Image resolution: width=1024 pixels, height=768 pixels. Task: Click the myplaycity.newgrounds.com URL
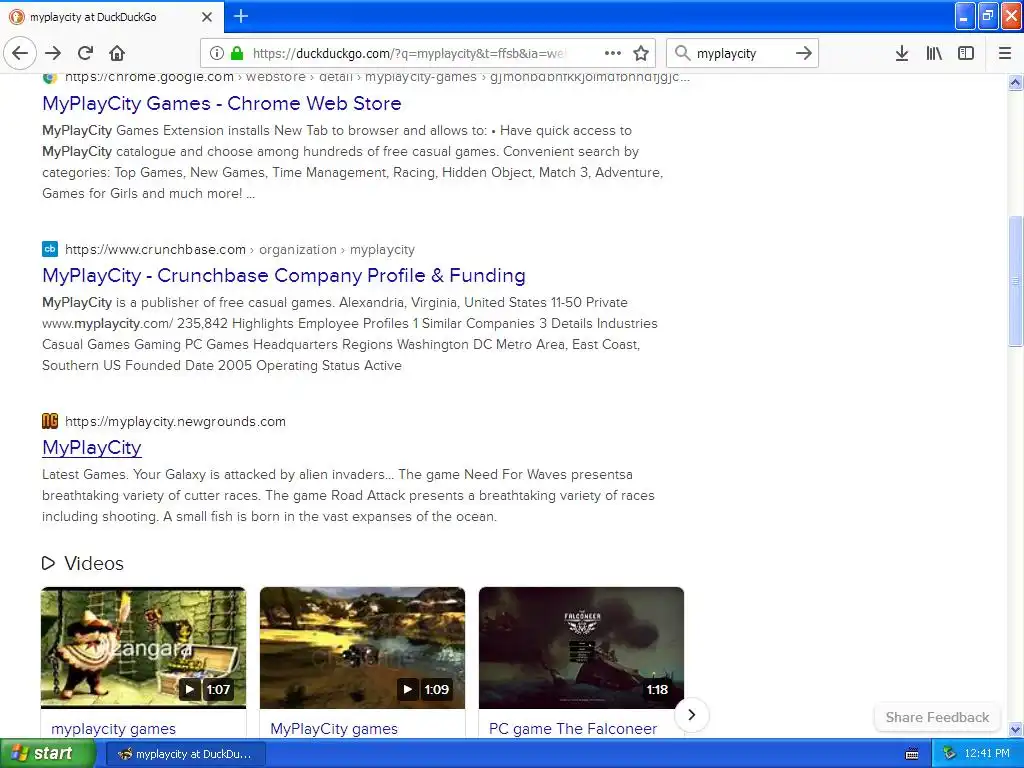coord(175,421)
